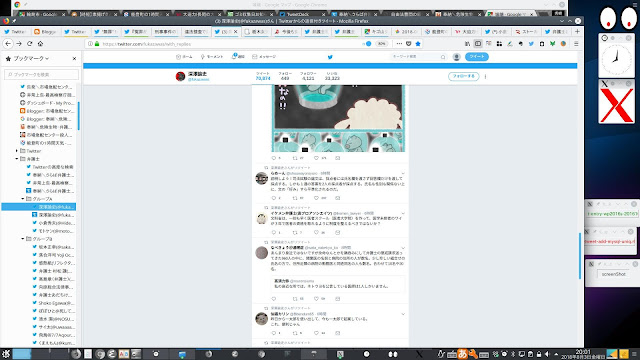Click the あ input method tray icon
The image size is (640, 360).
click(462, 354)
